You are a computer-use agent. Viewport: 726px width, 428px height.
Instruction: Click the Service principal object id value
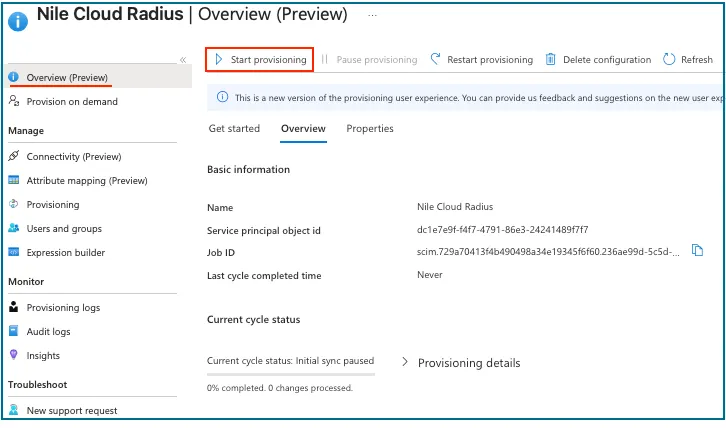[x=502, y=230]
